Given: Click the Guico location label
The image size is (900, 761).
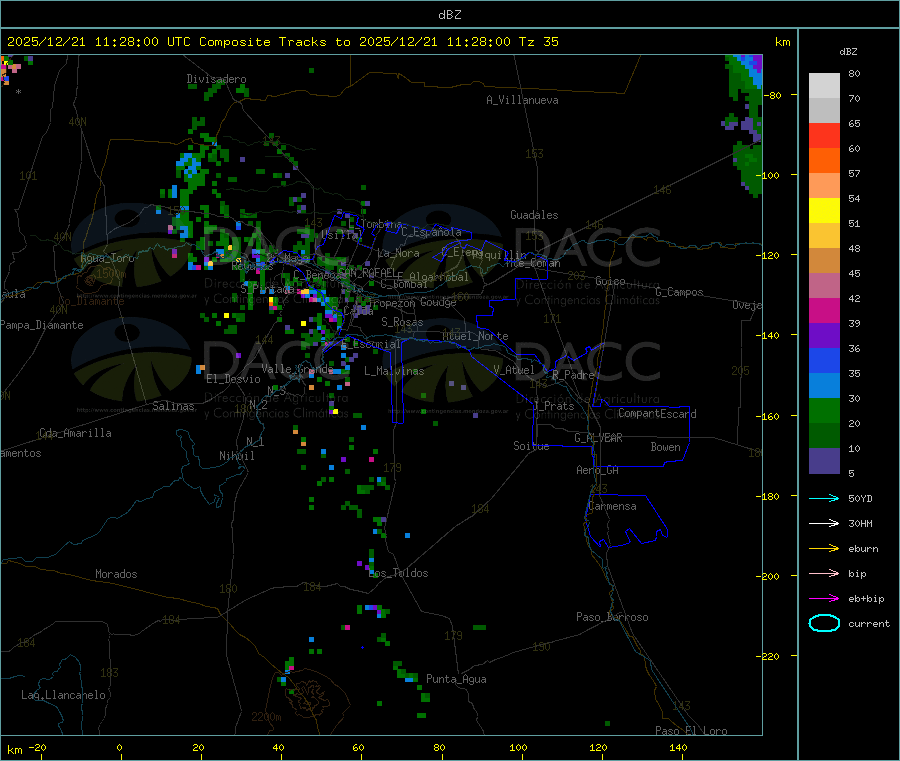Looking at the screenshot, I should [610, 281].
